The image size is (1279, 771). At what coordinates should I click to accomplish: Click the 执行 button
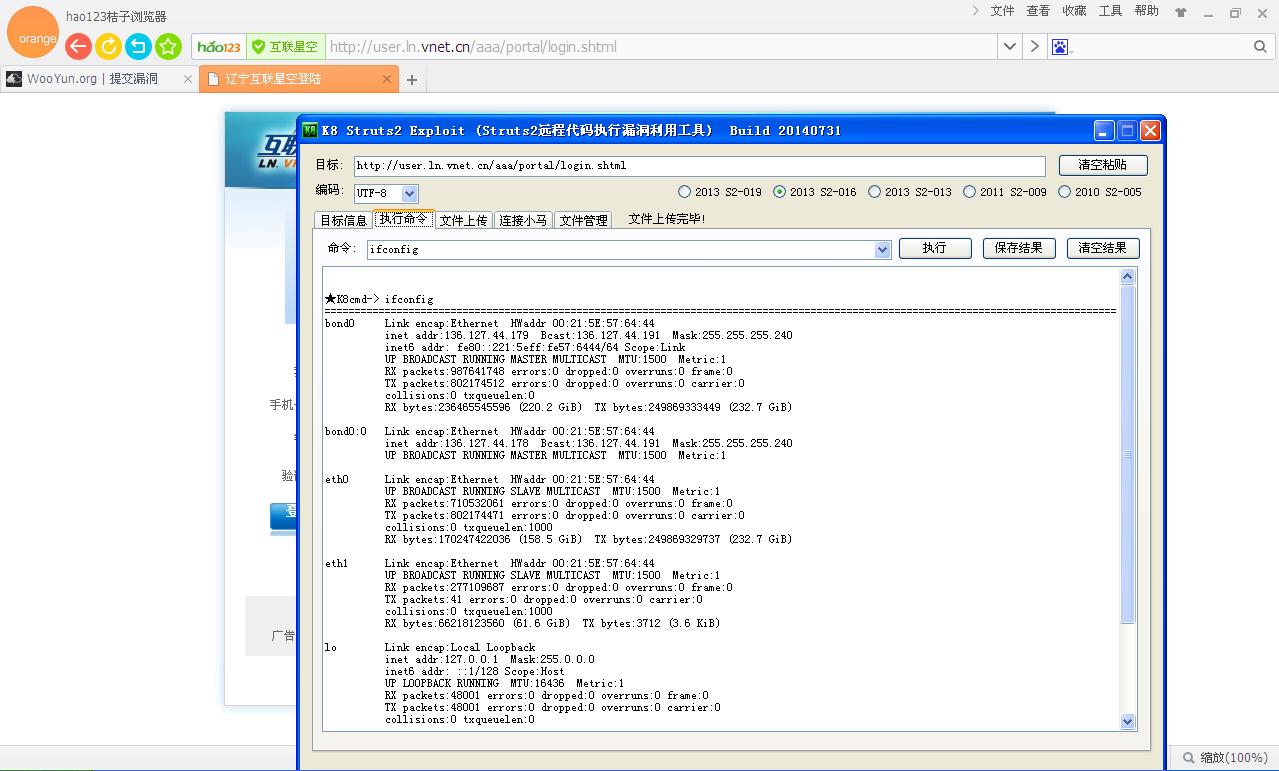[x=935, y=248]
